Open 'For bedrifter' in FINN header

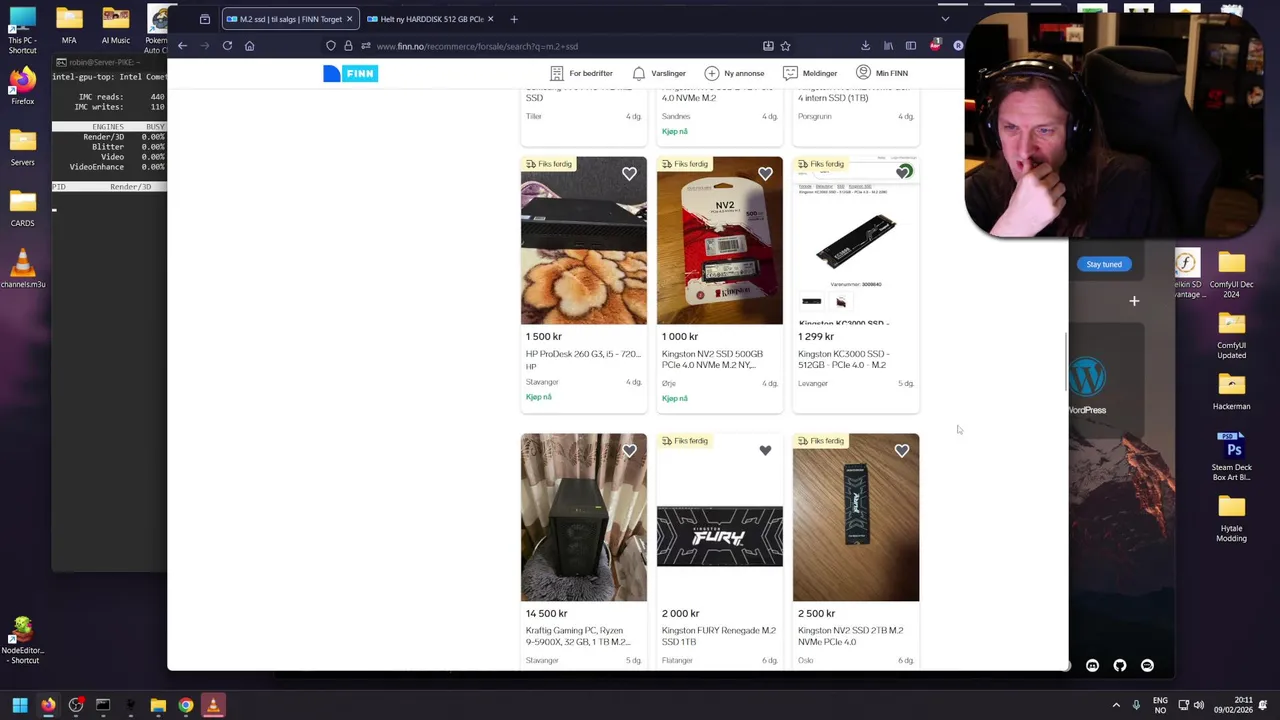pyautogui.click(x=581, y=73)
